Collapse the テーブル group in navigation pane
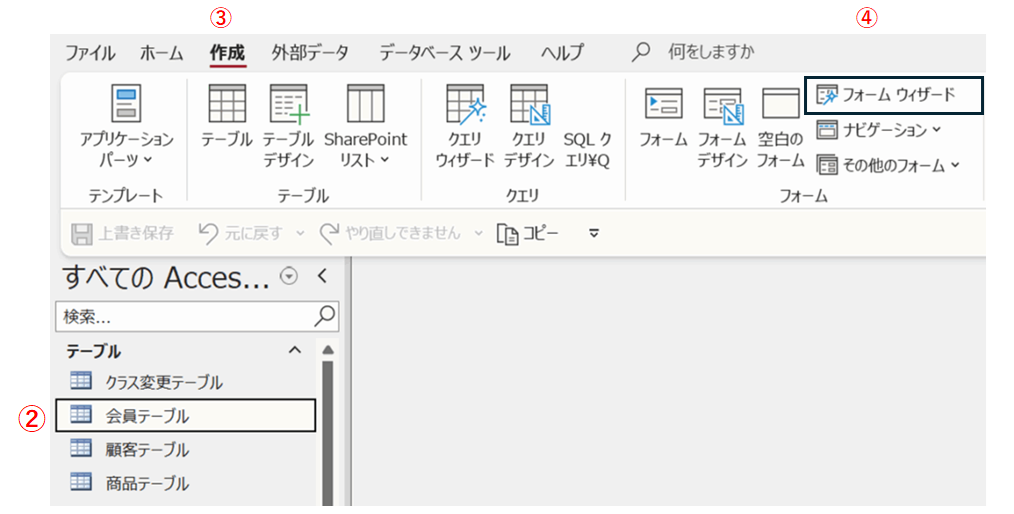Image resolution: width=1014 pixels, height=514 pixels. (294, 350)
